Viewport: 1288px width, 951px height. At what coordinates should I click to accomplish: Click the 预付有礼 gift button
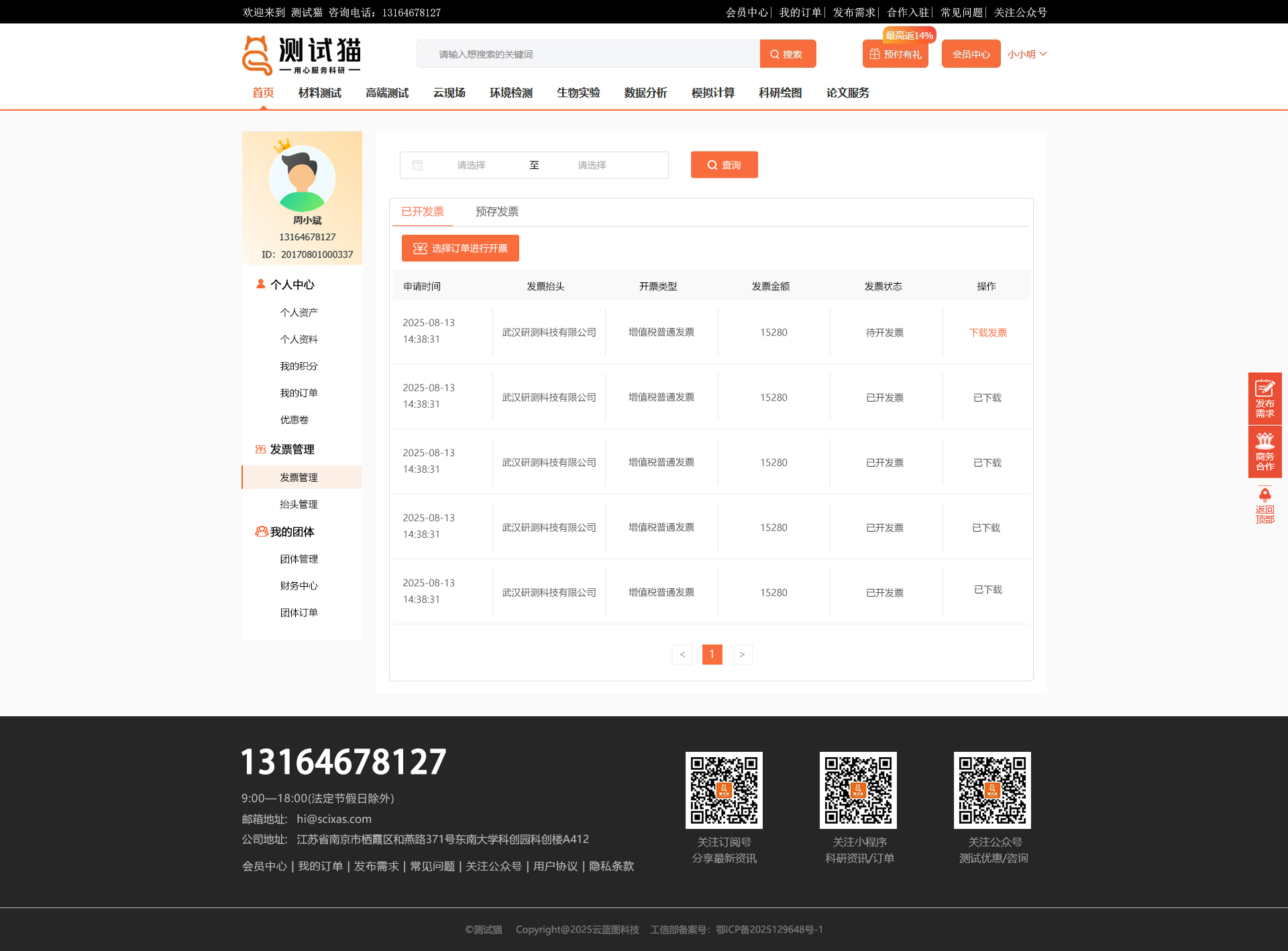click(x=895, y=54)
